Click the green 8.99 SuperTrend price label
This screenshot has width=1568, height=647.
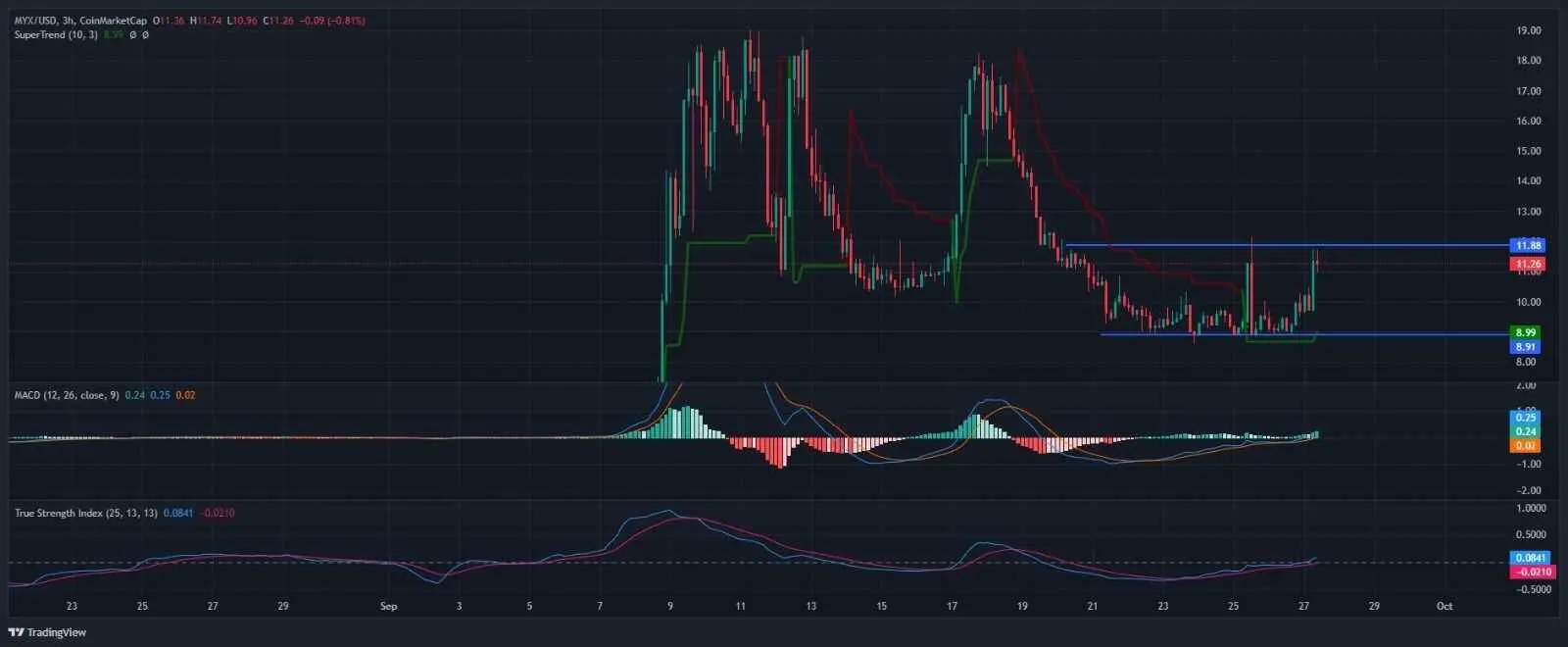(x=1525, y=332)
